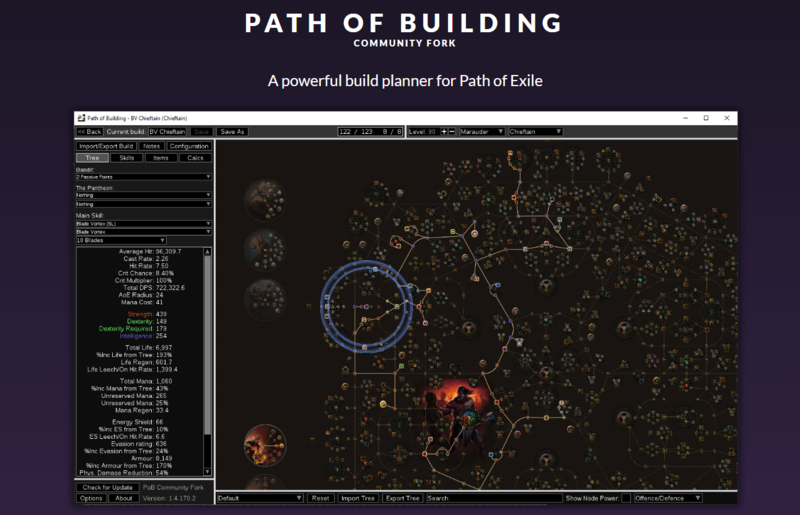
Task: Click the Import/Export Build button
Action: (x=106, y=146)
